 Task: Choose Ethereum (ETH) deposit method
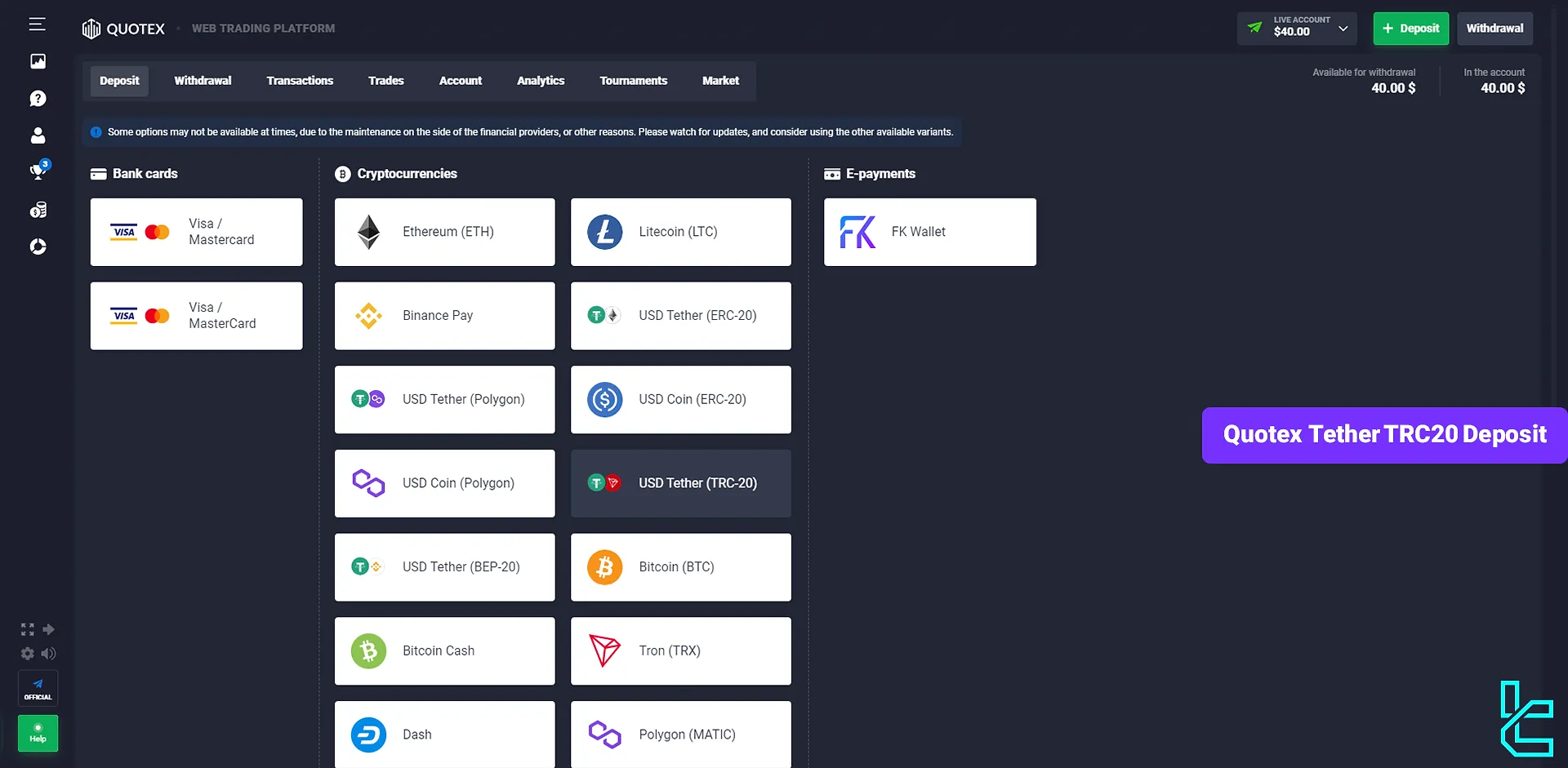point(444,232)
